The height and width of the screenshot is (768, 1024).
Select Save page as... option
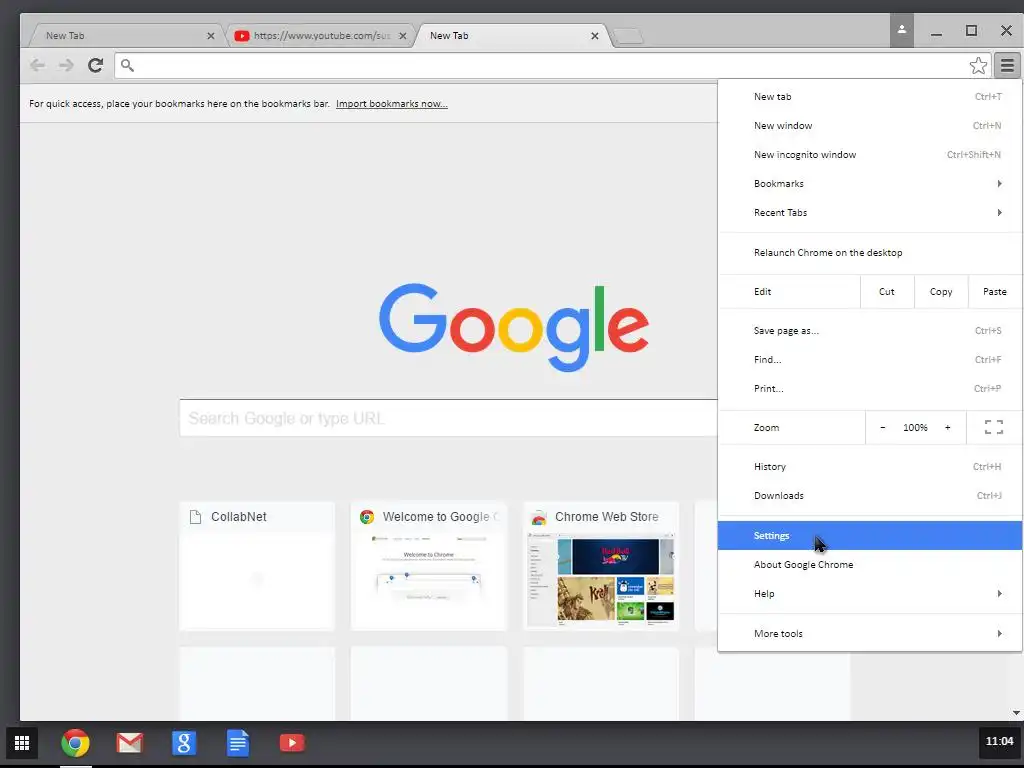coord(870,330)
